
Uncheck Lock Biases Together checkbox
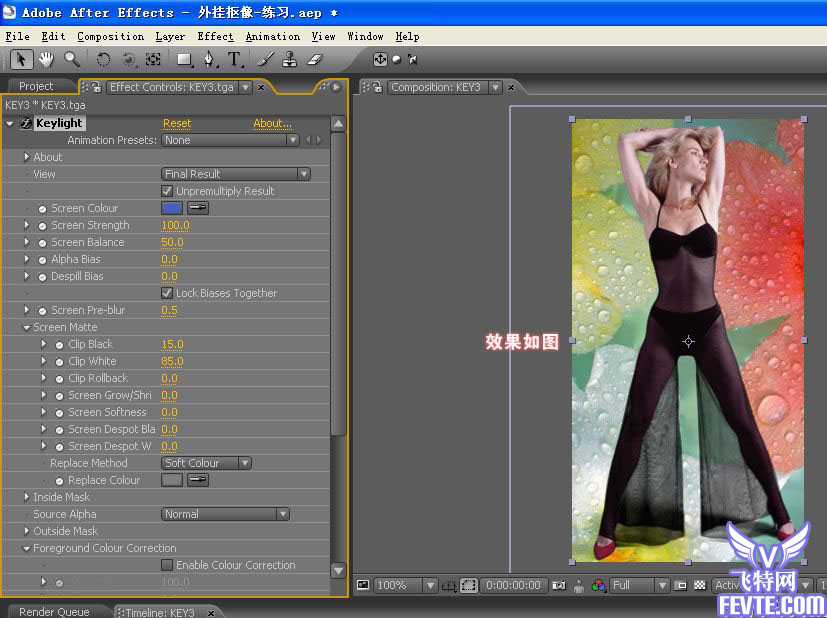pos(167,293)
